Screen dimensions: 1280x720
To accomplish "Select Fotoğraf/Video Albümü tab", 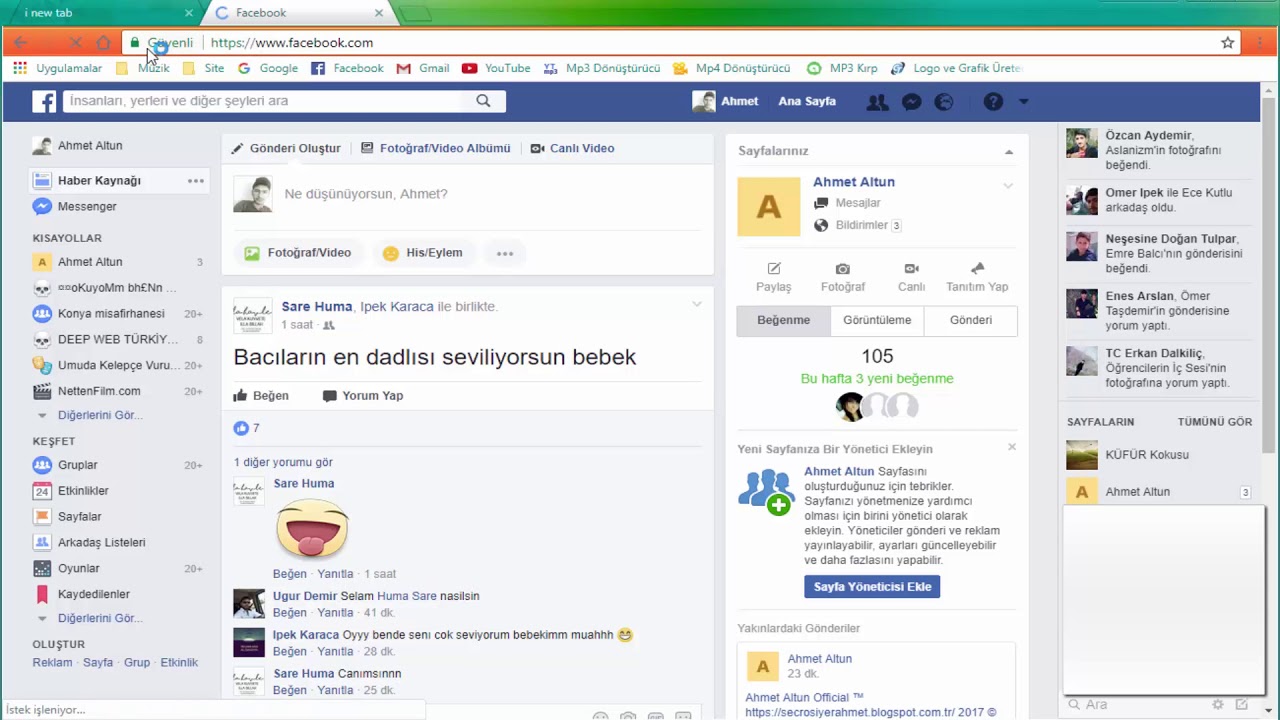I will tap(435, 148).
